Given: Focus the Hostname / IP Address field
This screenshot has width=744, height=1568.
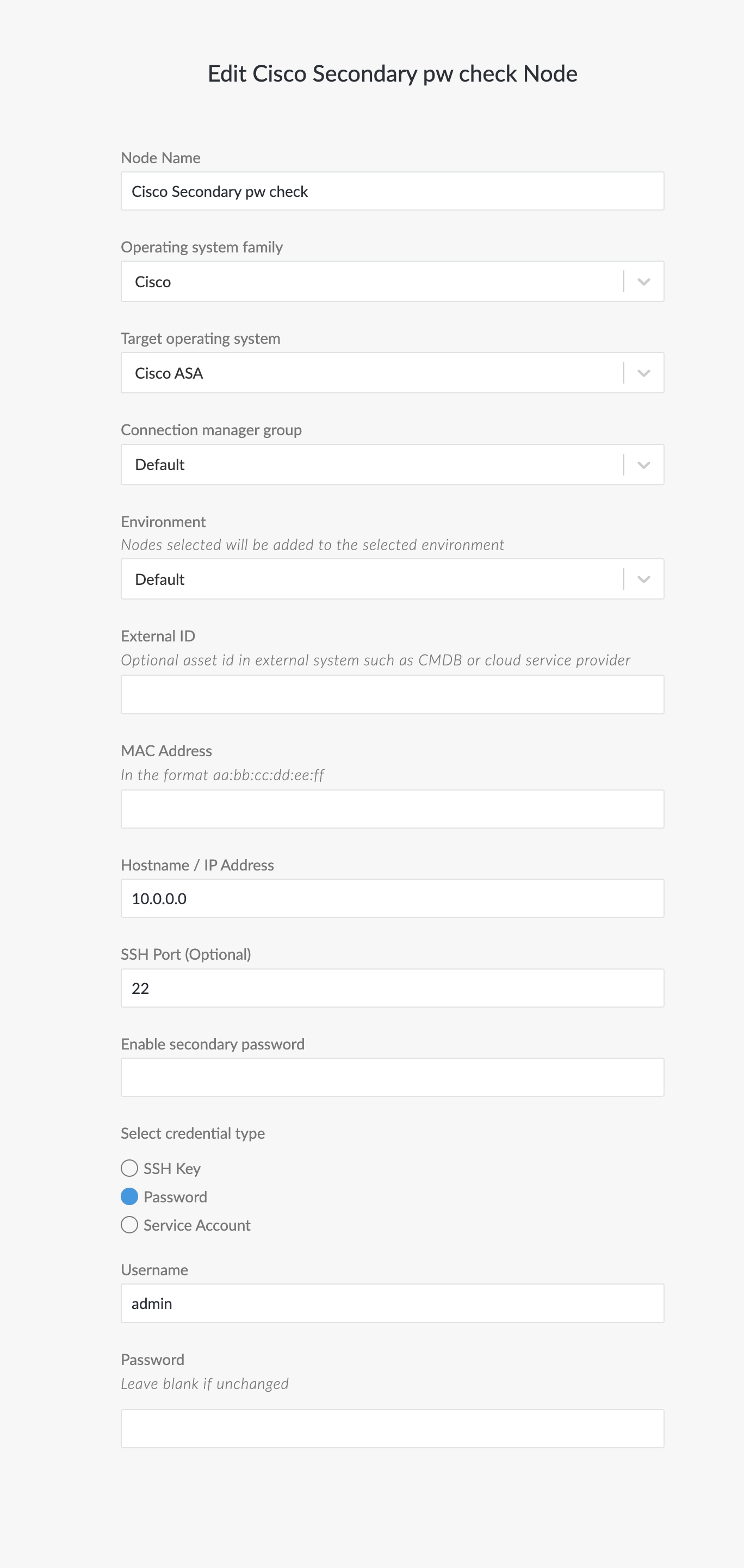Looking at the screenshot, I should point(392,898).
